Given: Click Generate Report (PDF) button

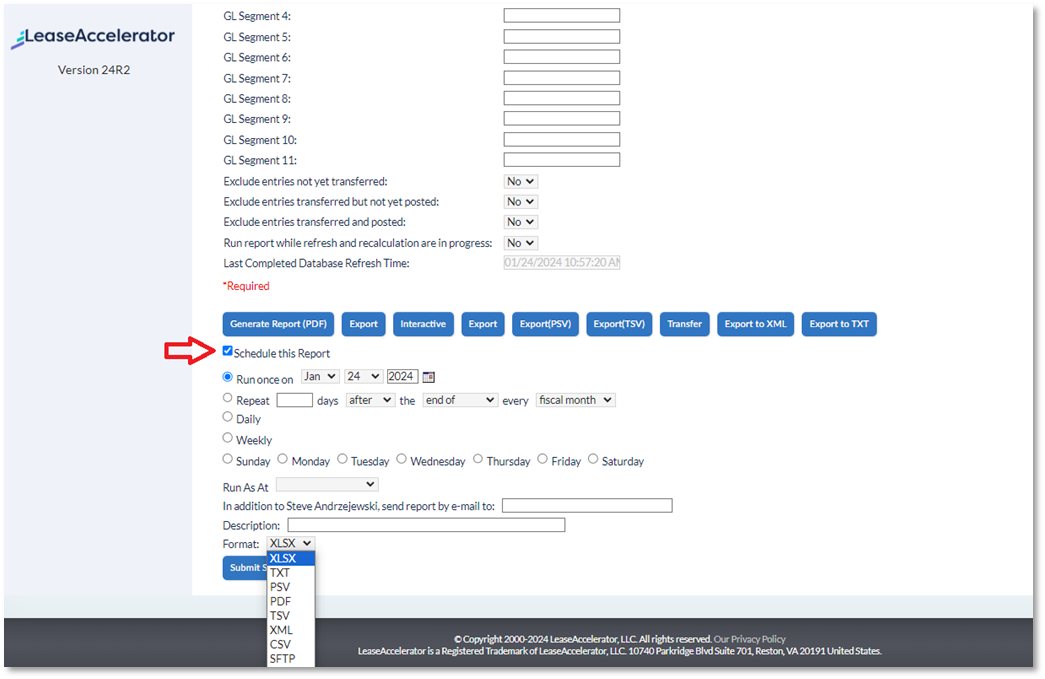Looking at the screenshot, I should pos(279,325).
